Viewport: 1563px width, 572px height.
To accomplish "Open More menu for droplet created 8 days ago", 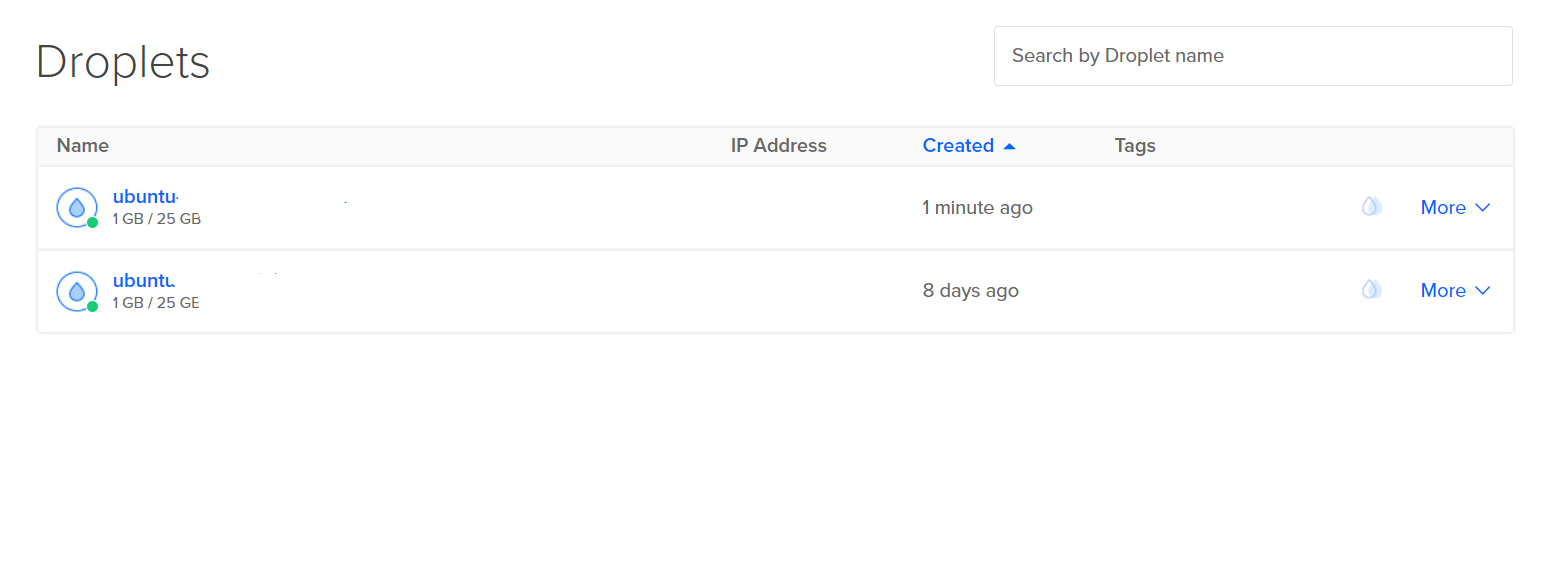I will (x=1443, y=290).
